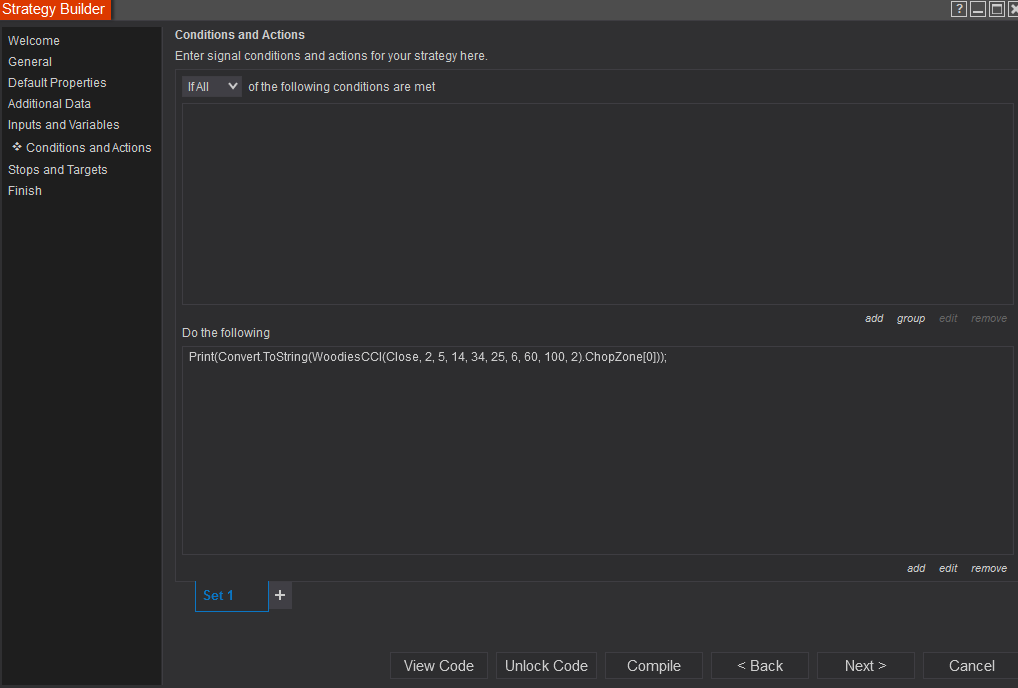Go to the Welcome page
Image resolution: width=1018 pixels, height=688 pixels.
pos(34,41)
